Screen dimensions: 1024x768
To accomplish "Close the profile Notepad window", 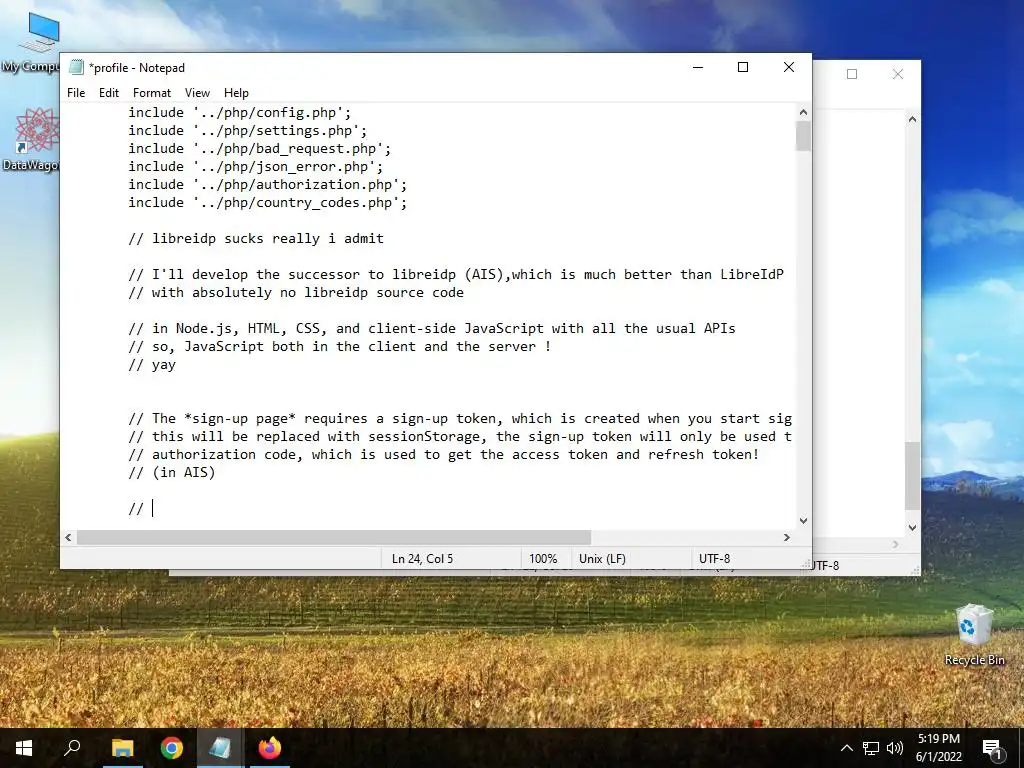I will point(788,67).
